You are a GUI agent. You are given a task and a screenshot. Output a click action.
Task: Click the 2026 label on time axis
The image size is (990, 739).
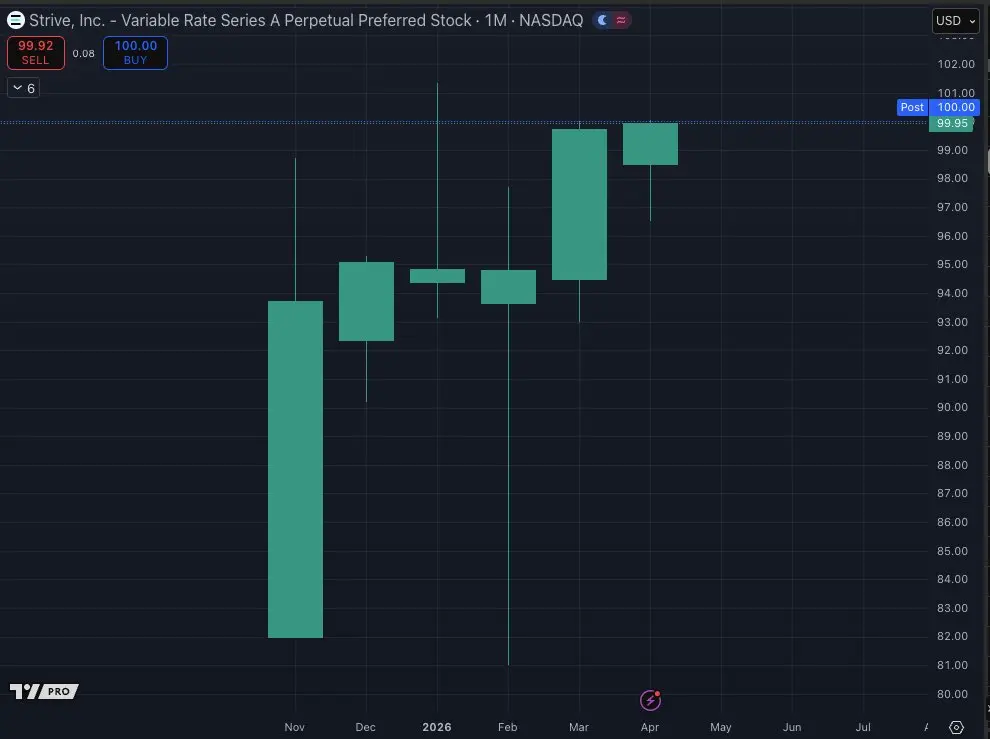click(437, 727)
